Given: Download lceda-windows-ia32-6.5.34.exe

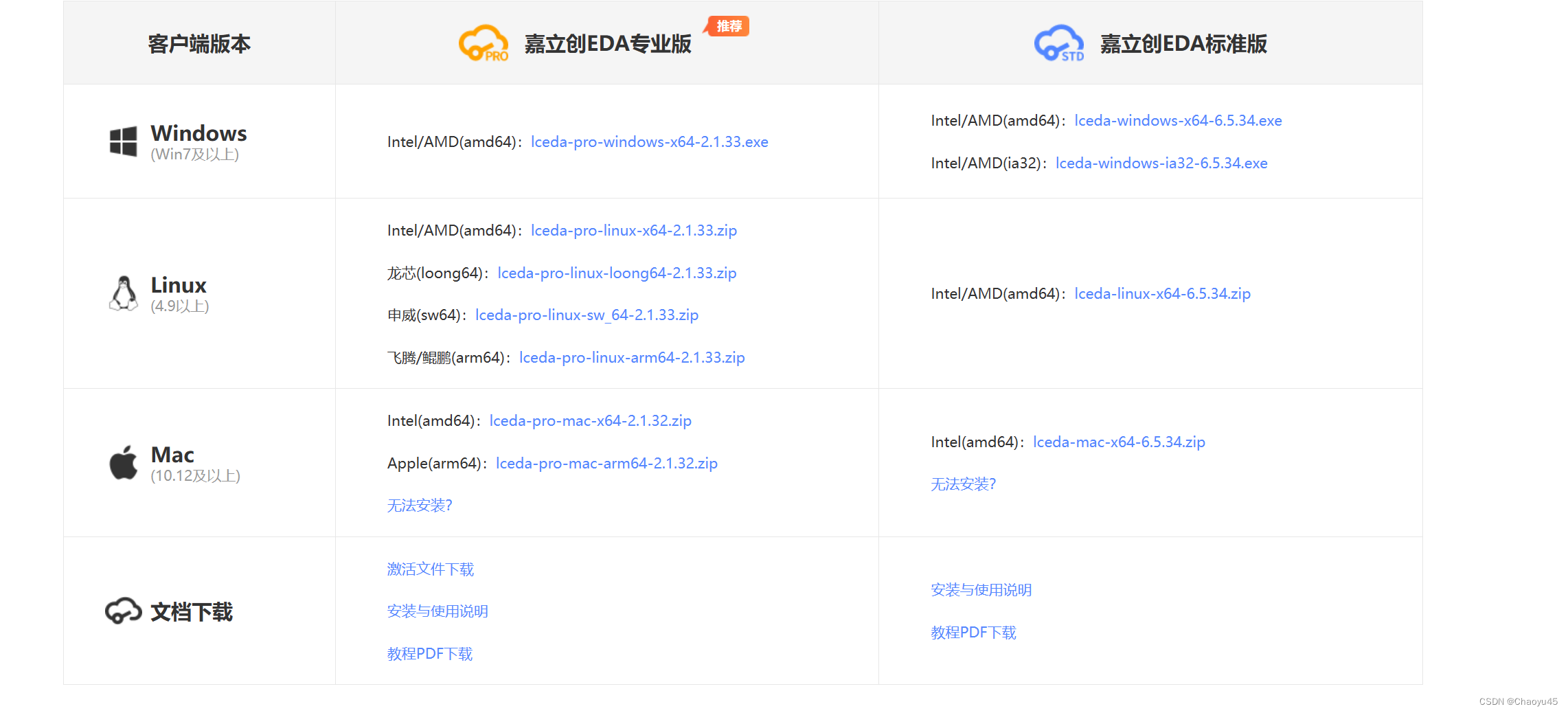Looking at the screenshot, I should [1161, 163].
